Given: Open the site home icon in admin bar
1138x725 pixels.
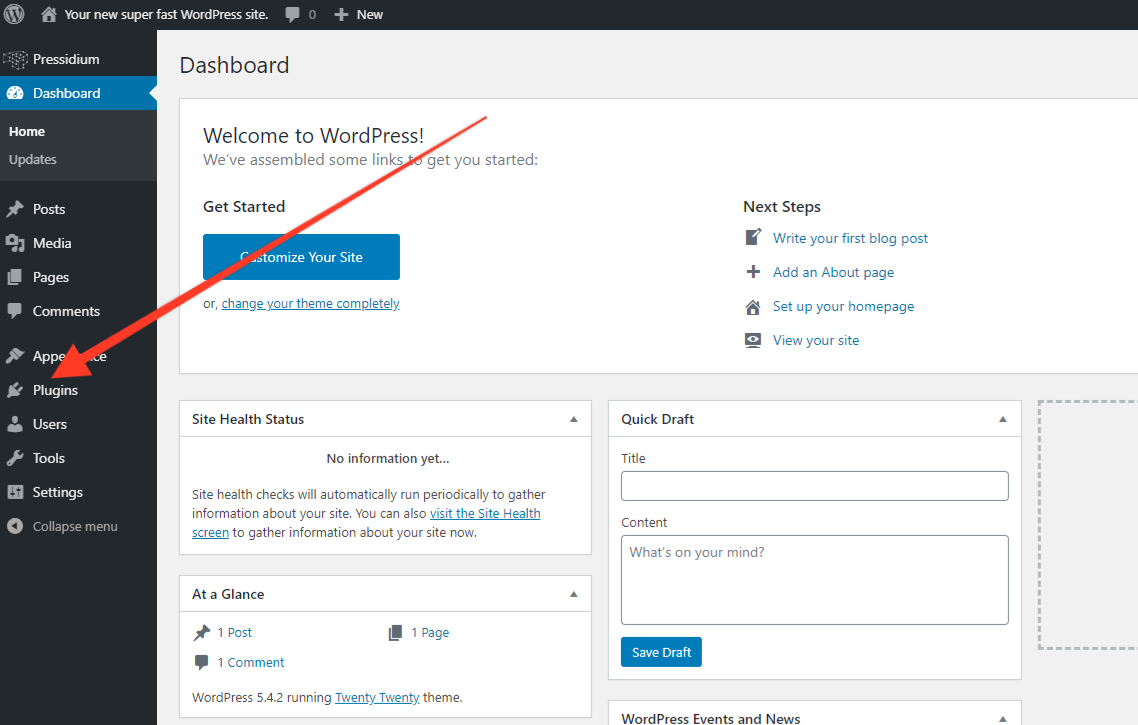Looking at the screenshot, I should click(x=49, y=14).
